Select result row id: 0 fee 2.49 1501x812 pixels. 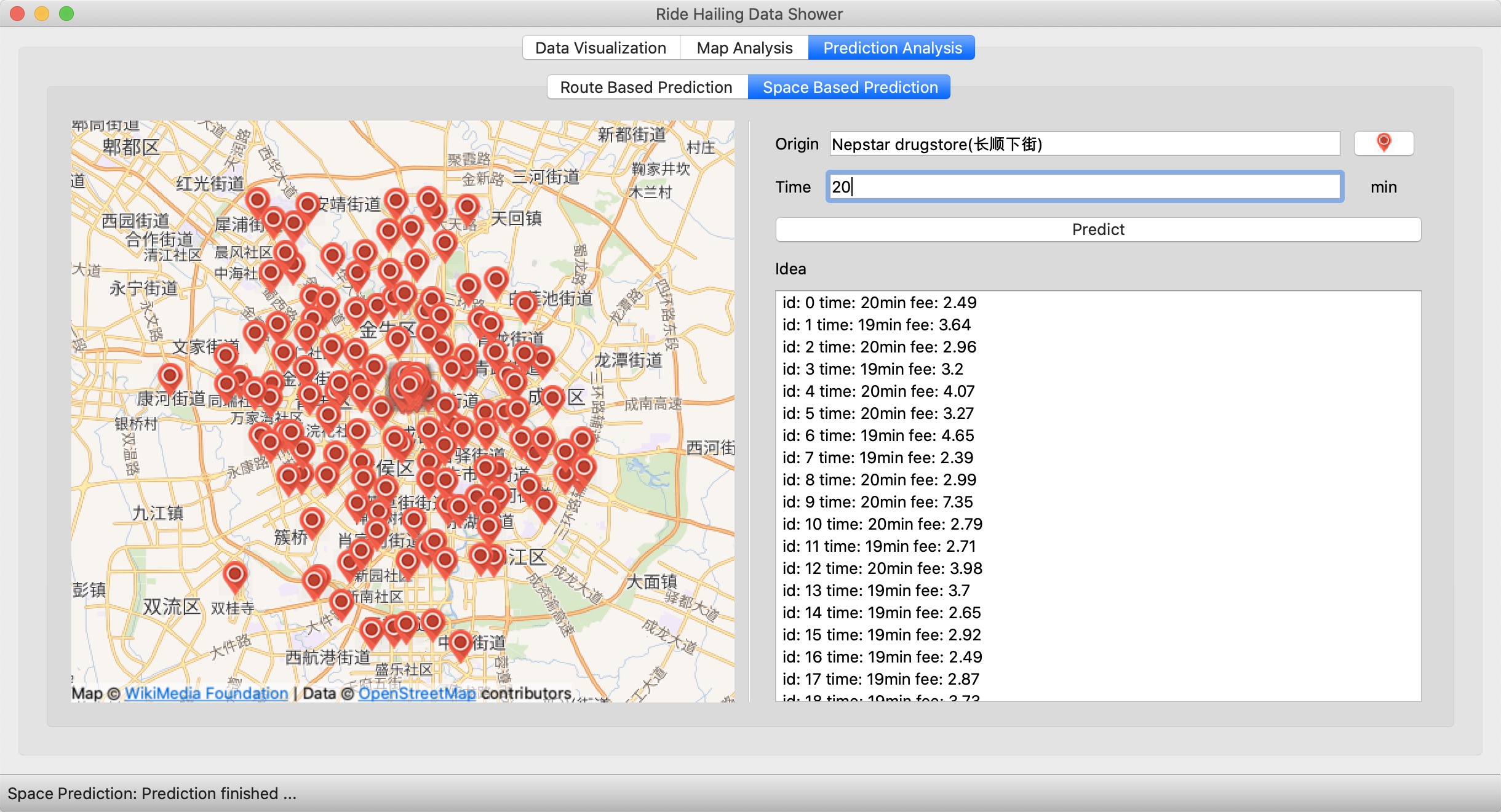(879, 303)
